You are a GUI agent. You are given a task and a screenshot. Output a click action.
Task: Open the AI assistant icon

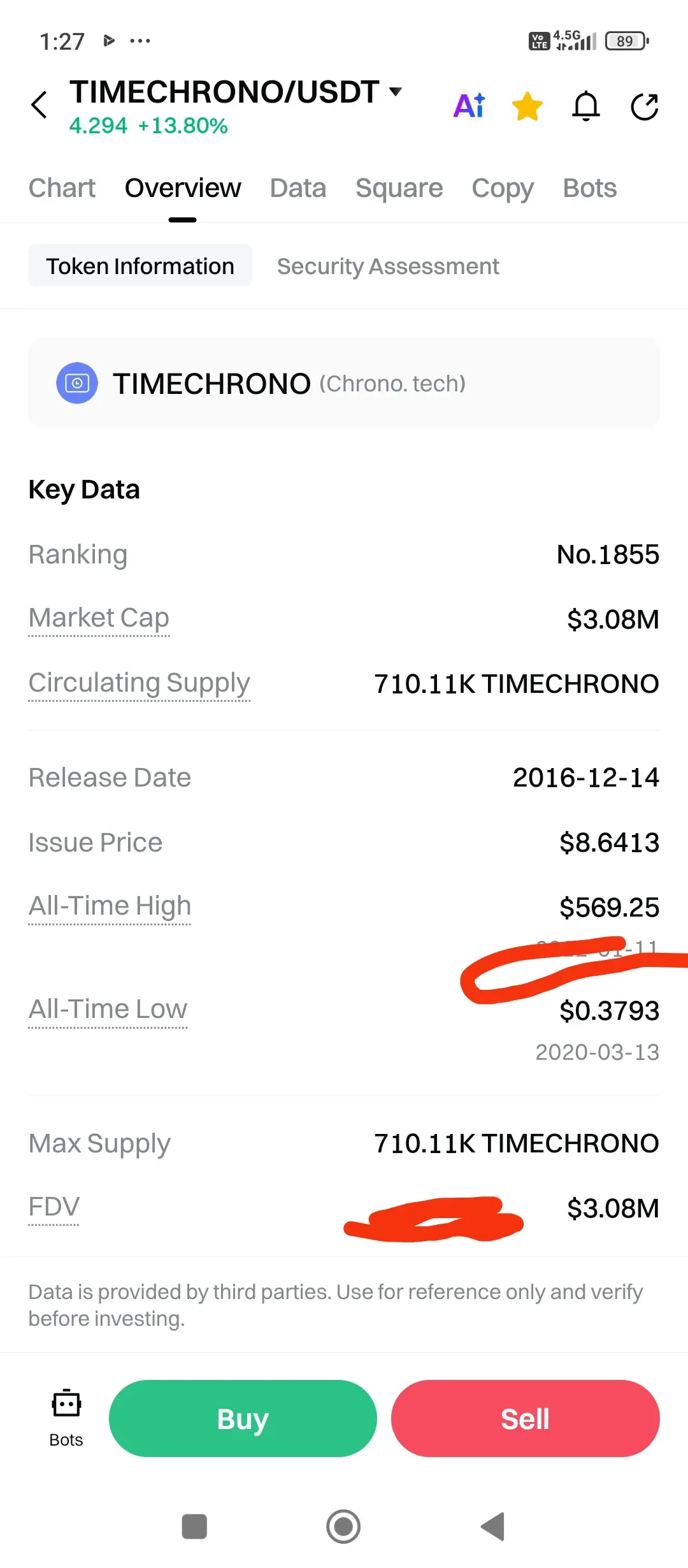[x=469, y=106]
